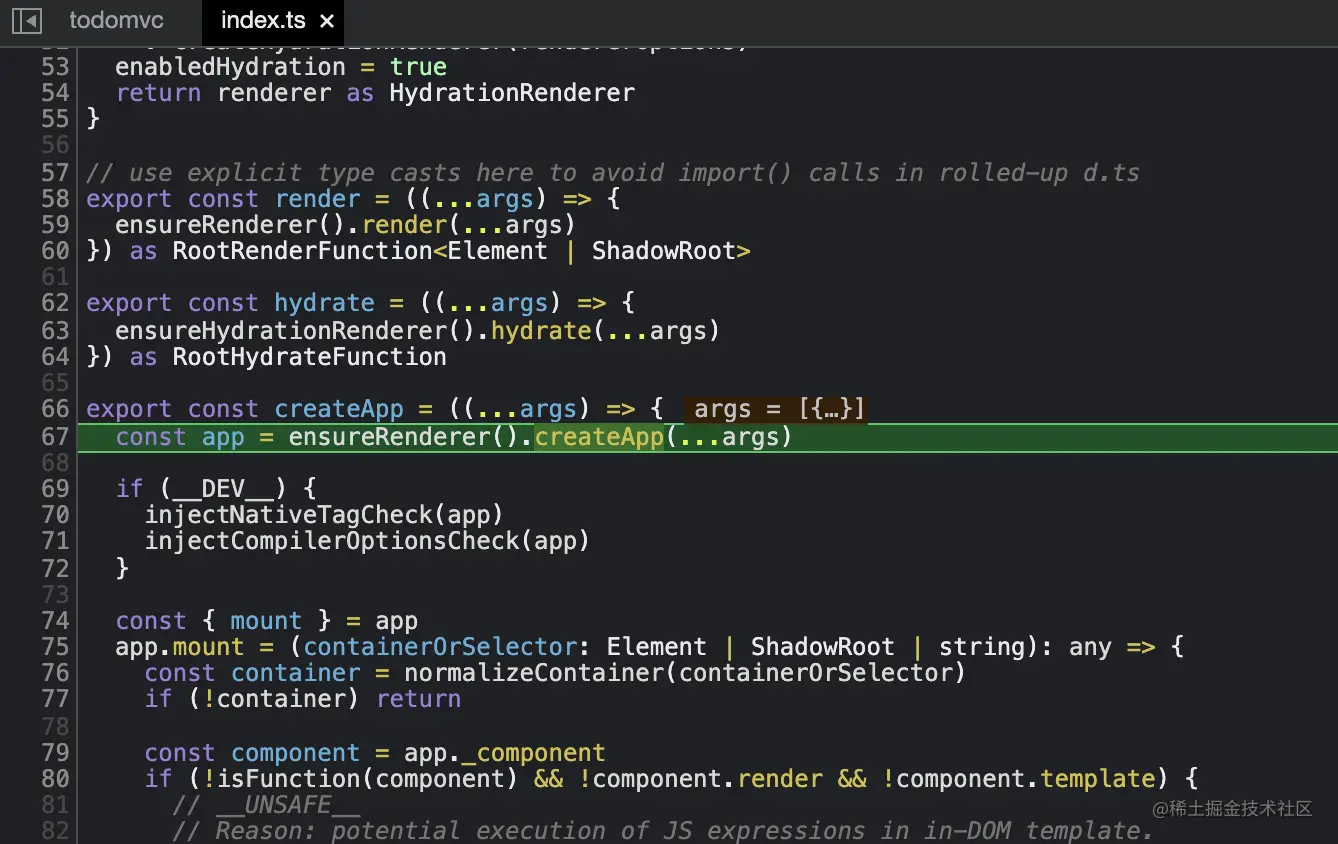Screen dimensions: 1338x844
Task: Click the "template" property on line 80
Action: [1098, 779]
